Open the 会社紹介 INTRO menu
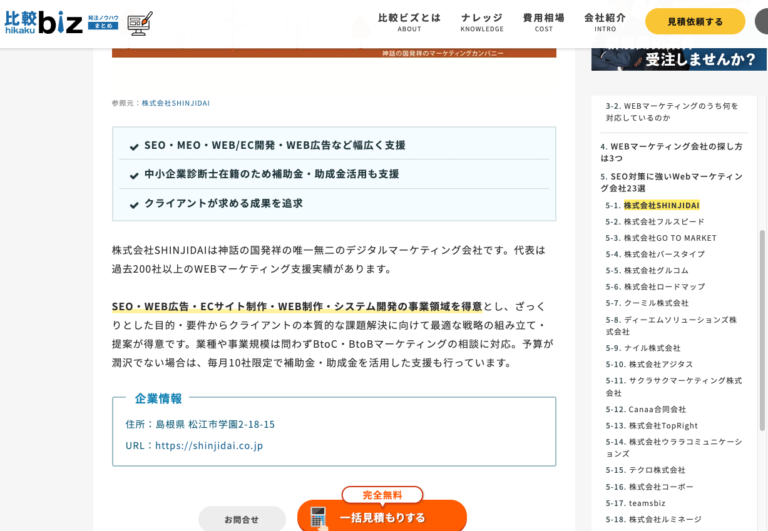 pyautogui.click(x=605, y=22)
